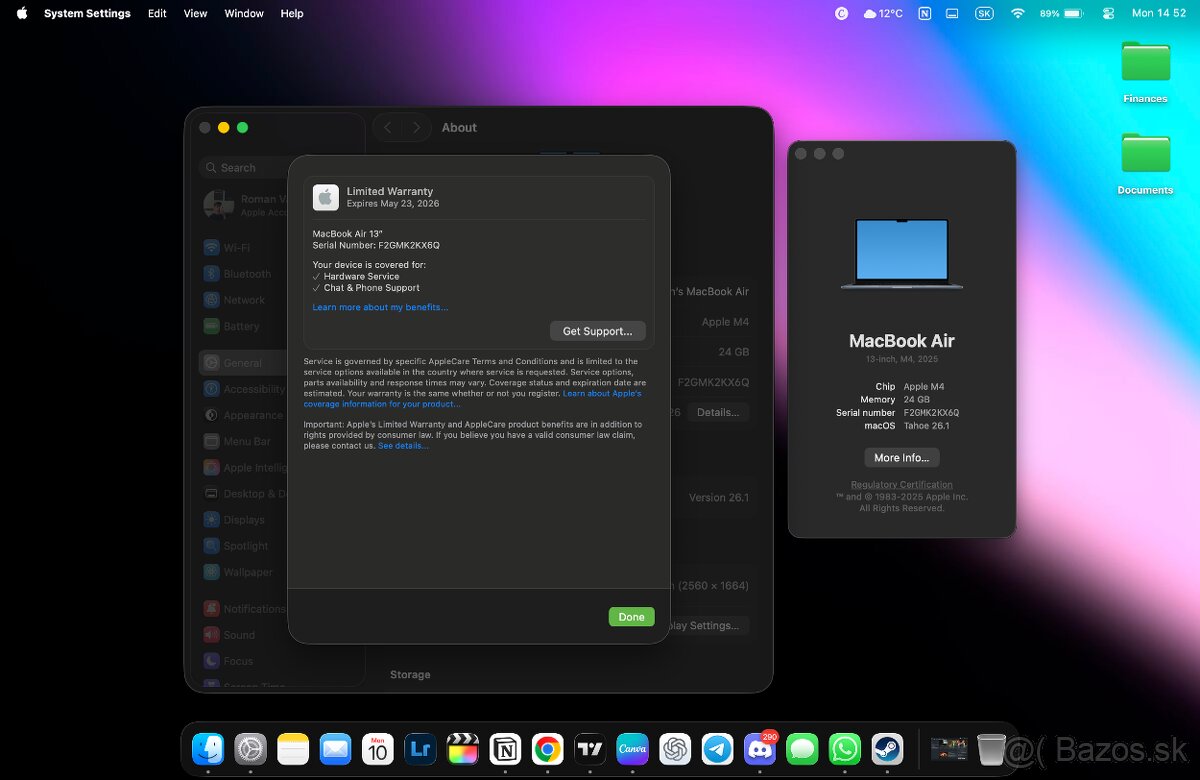The width and height of the screenshot is (1200, 780).
Task: Open the Window menu
Action: 244,14
